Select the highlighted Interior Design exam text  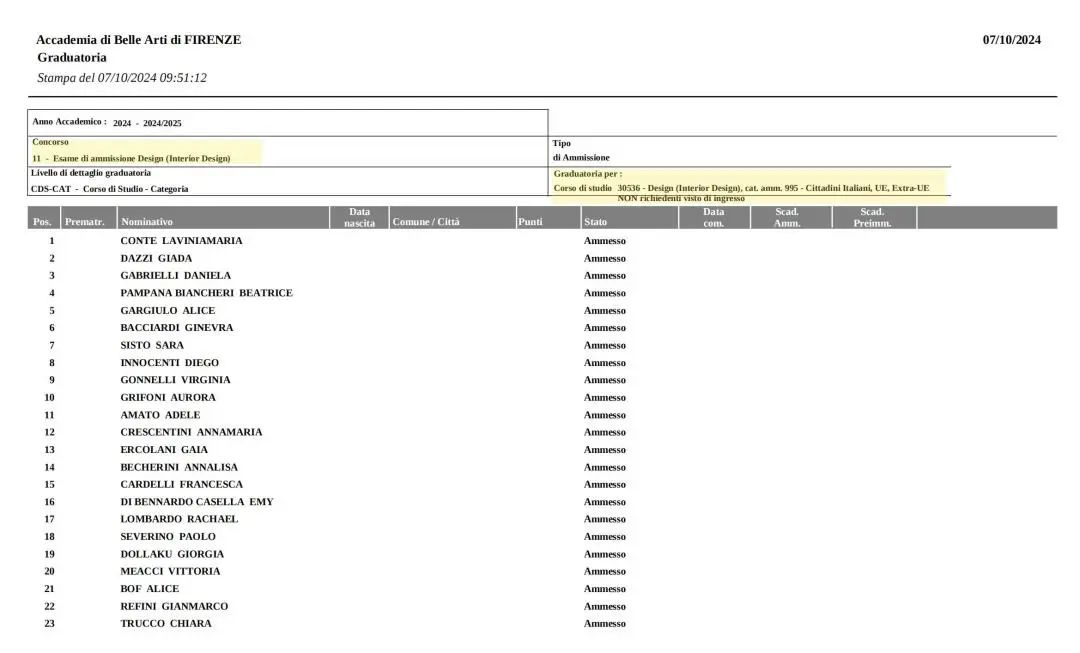131,158
